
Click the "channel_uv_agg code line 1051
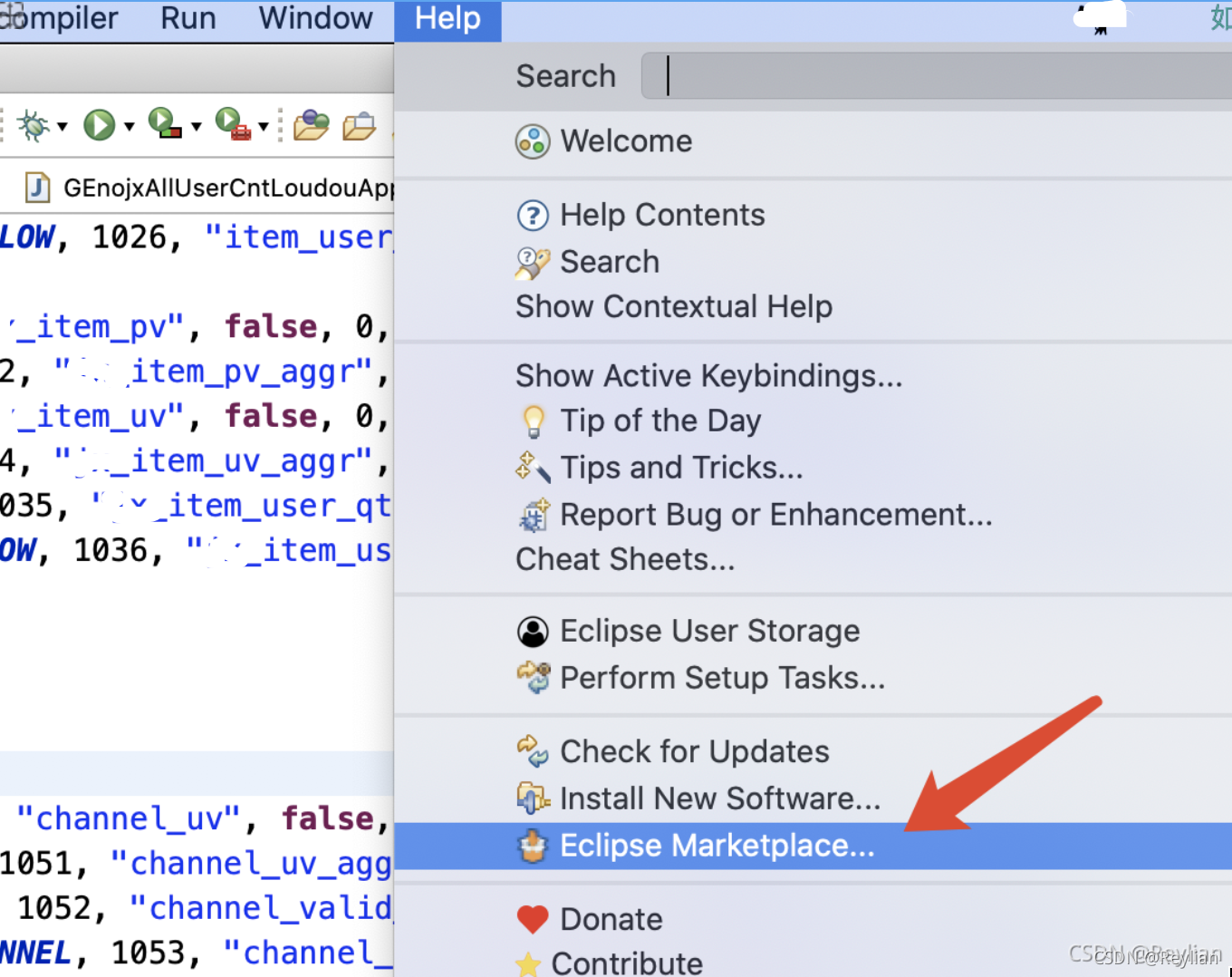point(197,864)
